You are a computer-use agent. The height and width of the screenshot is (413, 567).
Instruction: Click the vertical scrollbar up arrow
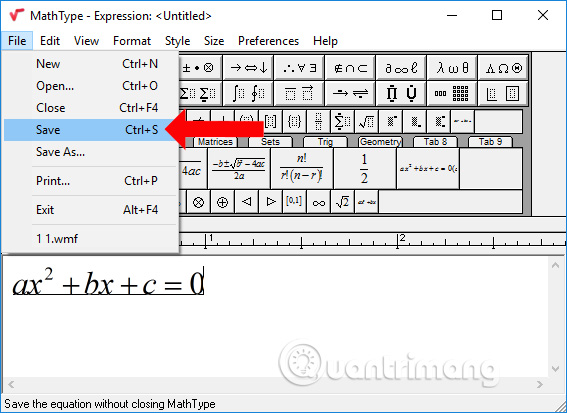pos(556,265)
